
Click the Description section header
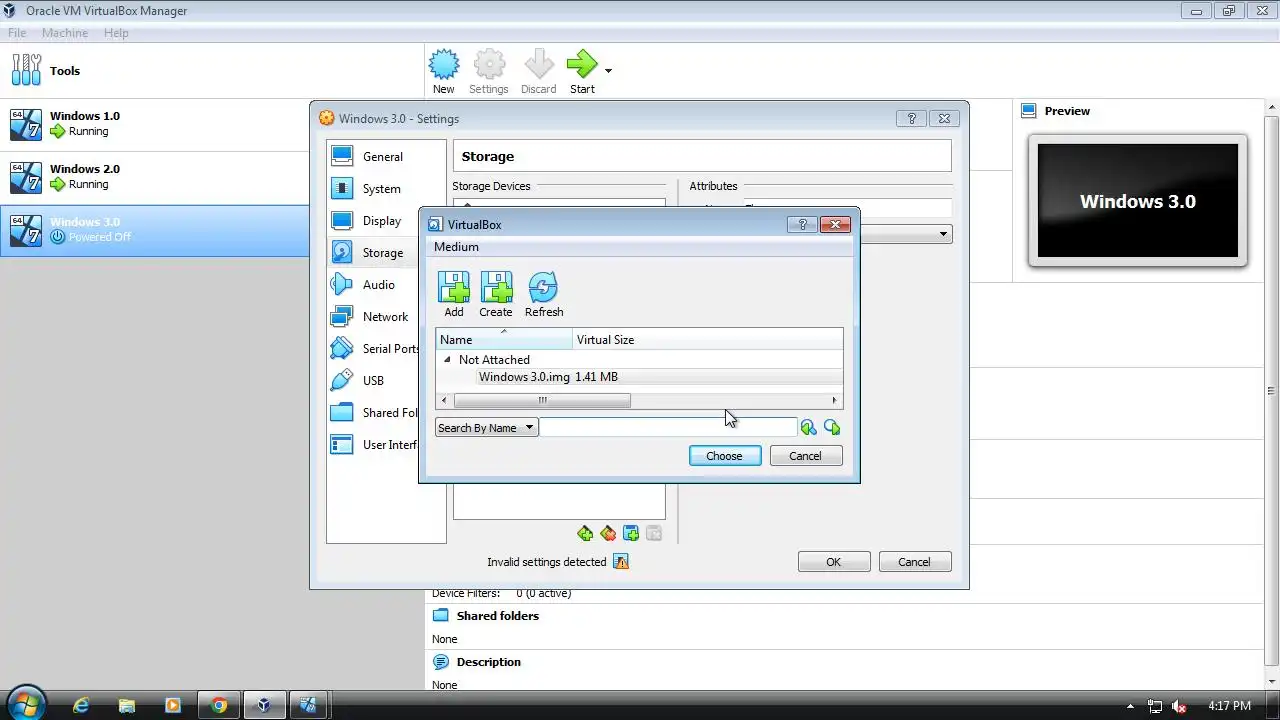489,662
